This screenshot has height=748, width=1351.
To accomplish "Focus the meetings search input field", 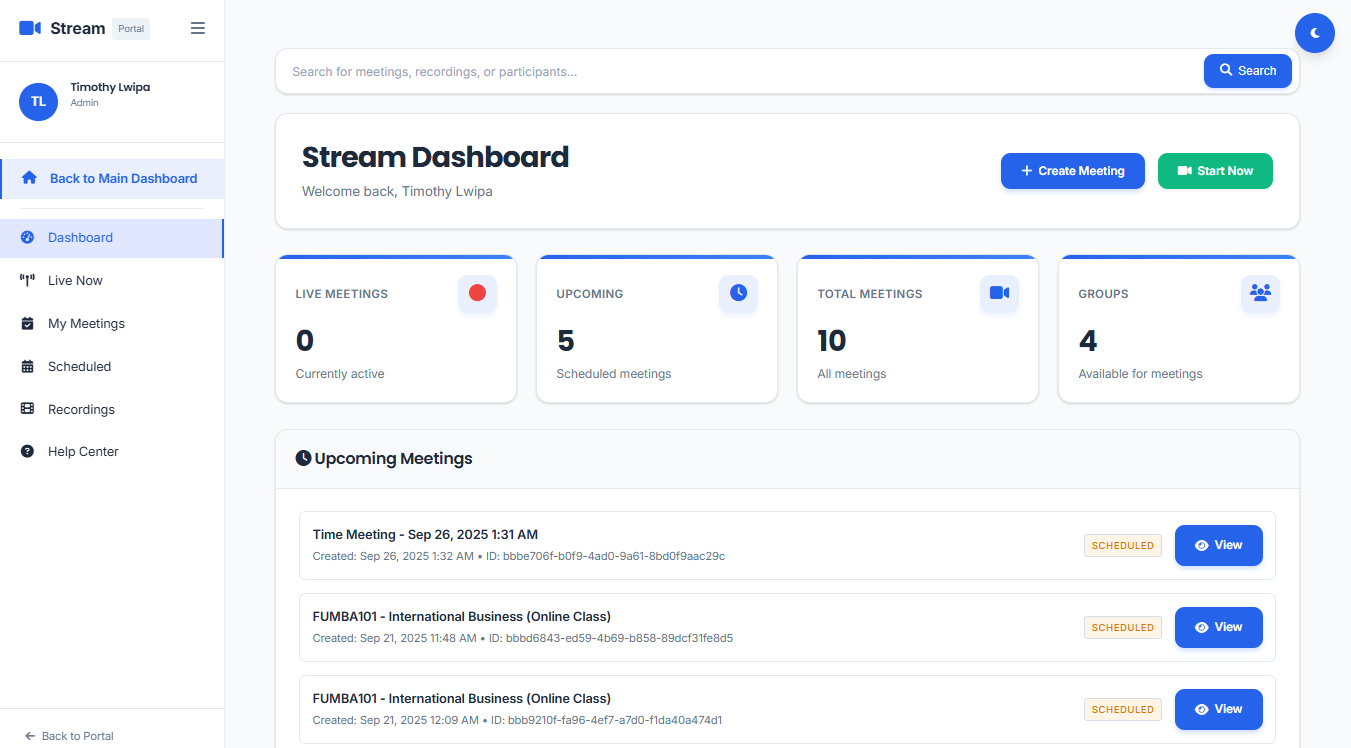I will point(740,72).
